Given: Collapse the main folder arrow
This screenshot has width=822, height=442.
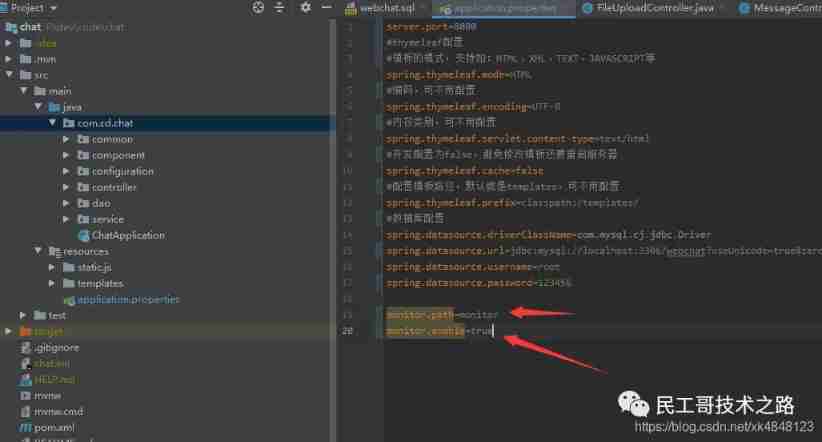Looking at the screenshot, I should tap(24, 91).
